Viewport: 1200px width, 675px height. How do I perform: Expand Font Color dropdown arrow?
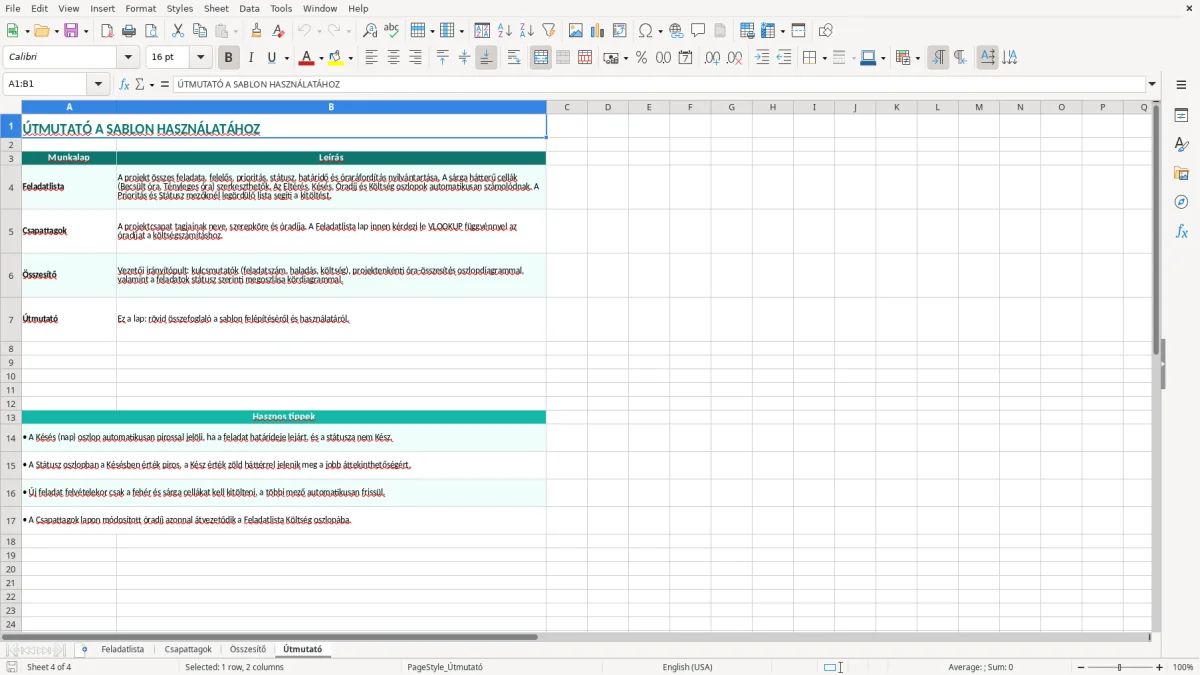click(x=321, y=58)
